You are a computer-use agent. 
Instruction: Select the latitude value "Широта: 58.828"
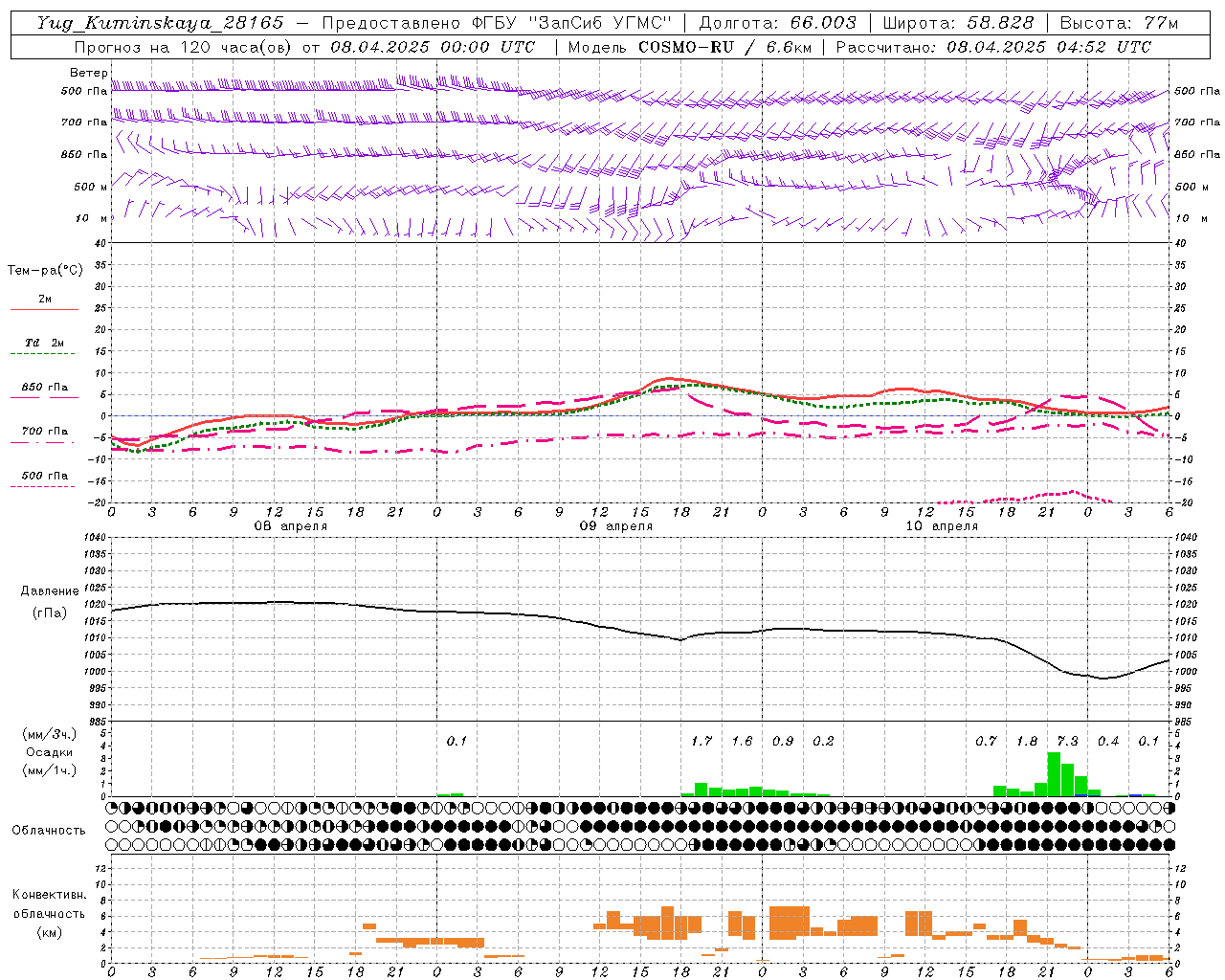pyautogui.click(x=958, y=23)
